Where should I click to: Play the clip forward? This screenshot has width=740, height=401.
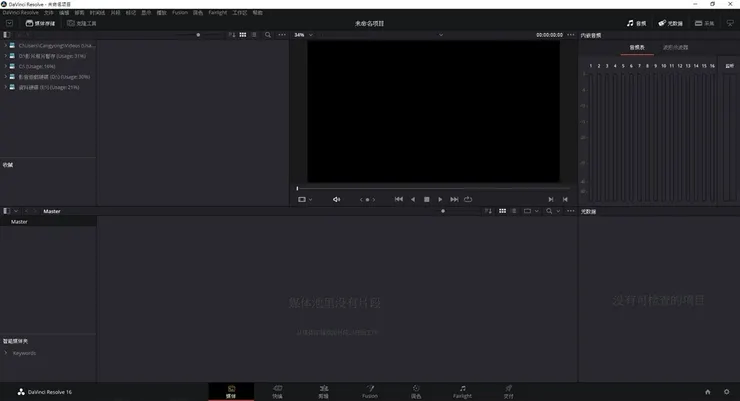click(x=440, y=200)
